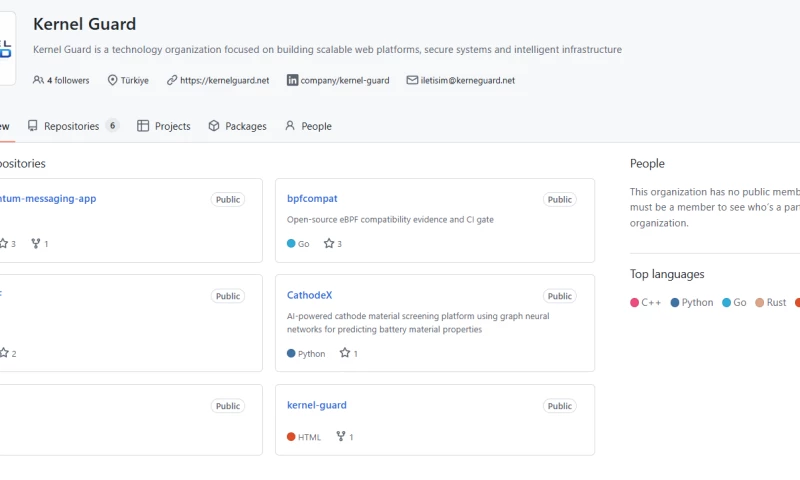Filter by Go in Top languages
The width and height of the screenshot is (800, 480).
coord(734,302)
